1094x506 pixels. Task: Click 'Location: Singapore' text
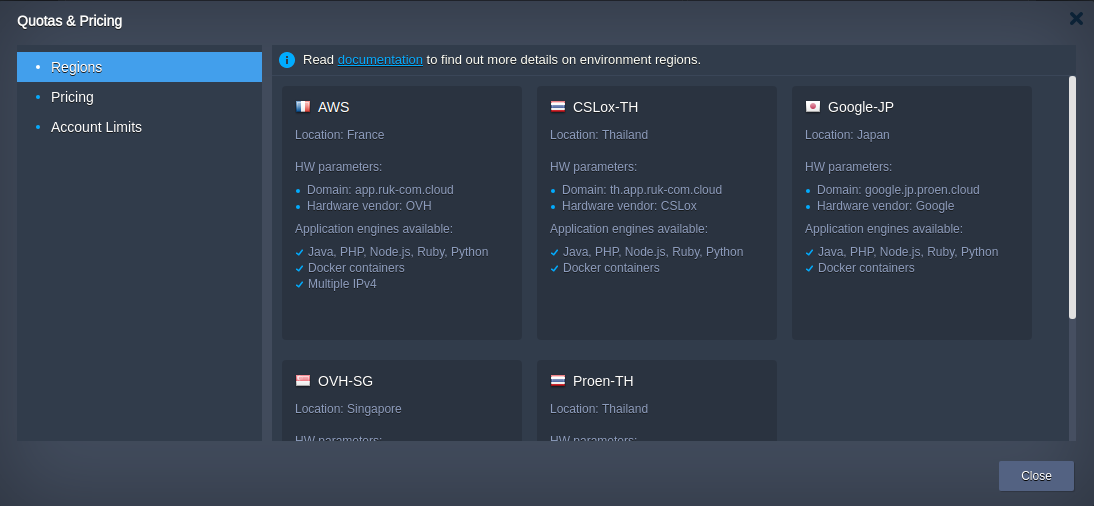[x=348, y=409]
